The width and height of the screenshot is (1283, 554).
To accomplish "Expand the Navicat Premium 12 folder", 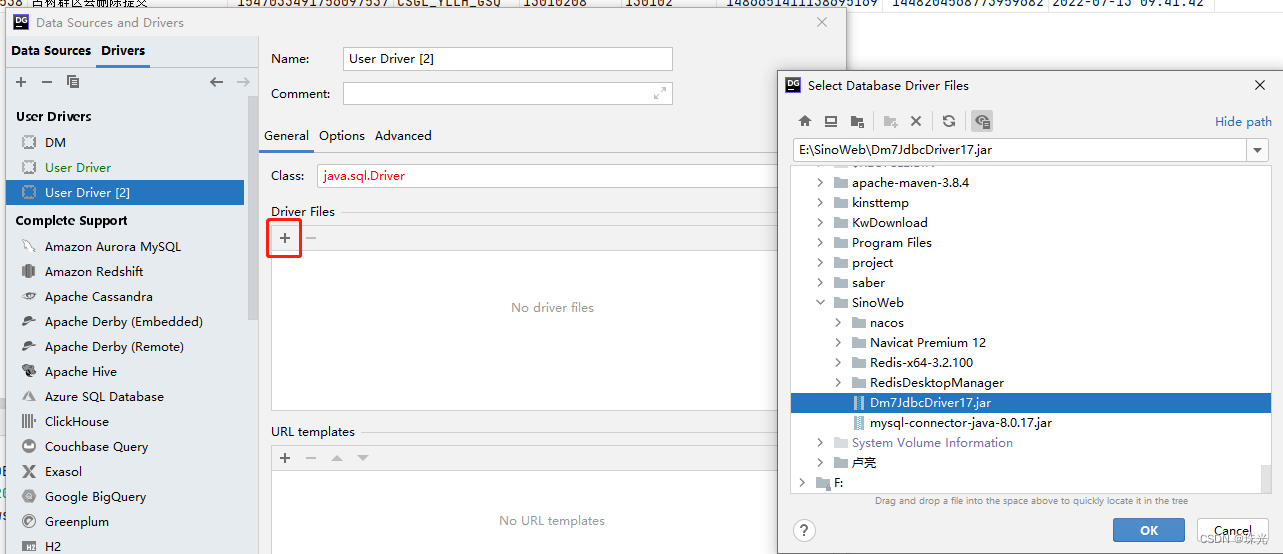I will 838,342.
